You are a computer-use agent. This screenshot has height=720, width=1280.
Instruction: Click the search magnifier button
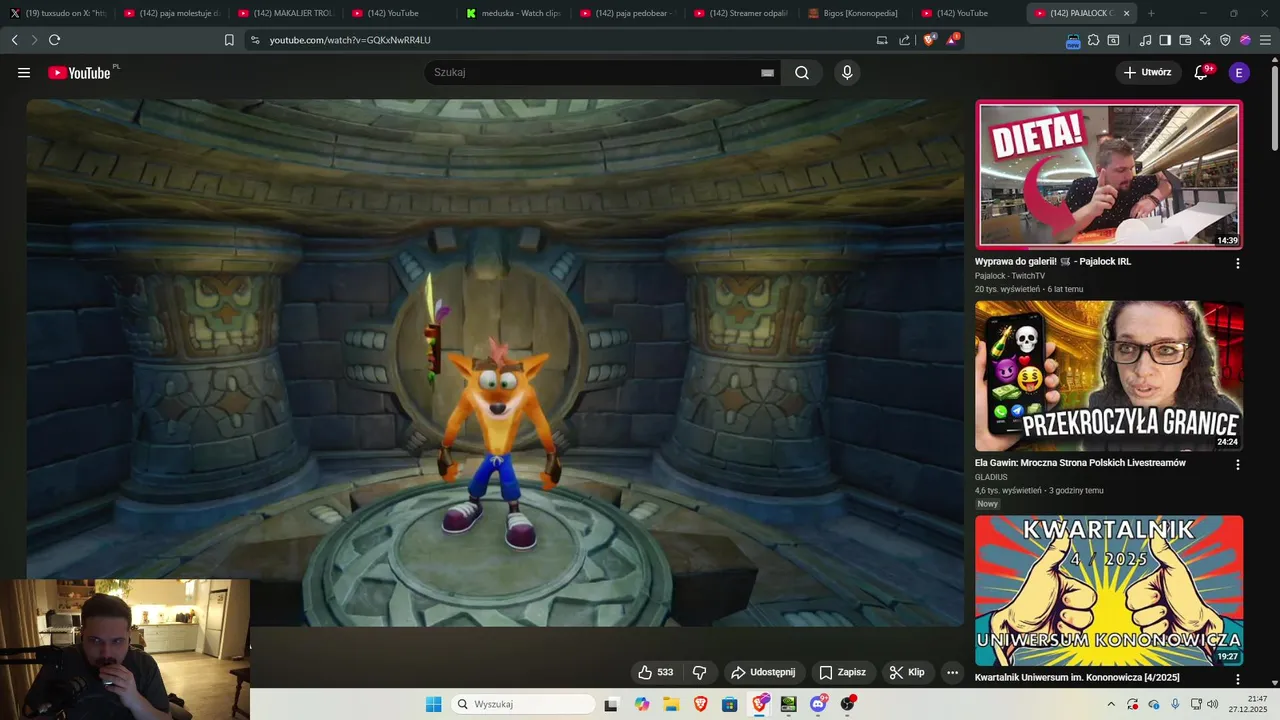point(802,72)
